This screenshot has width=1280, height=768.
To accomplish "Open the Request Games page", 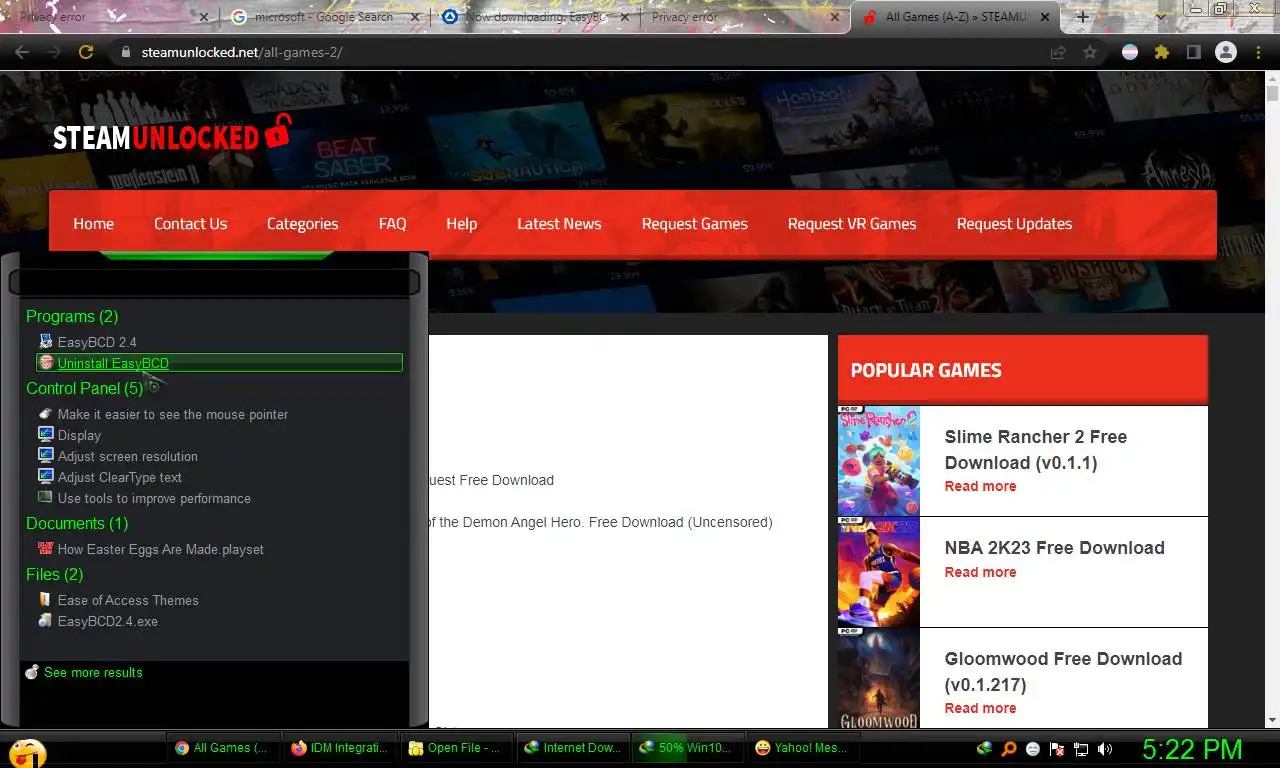I will 694,224.
